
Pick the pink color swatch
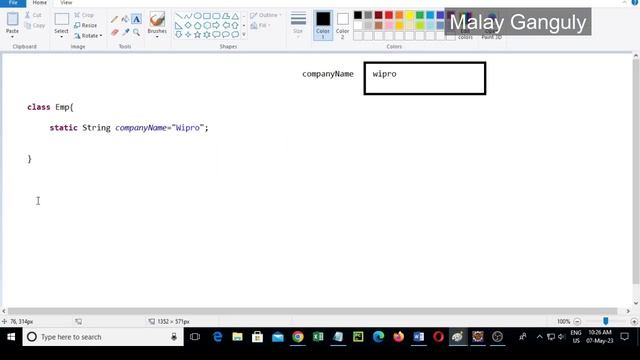(389, 25)
